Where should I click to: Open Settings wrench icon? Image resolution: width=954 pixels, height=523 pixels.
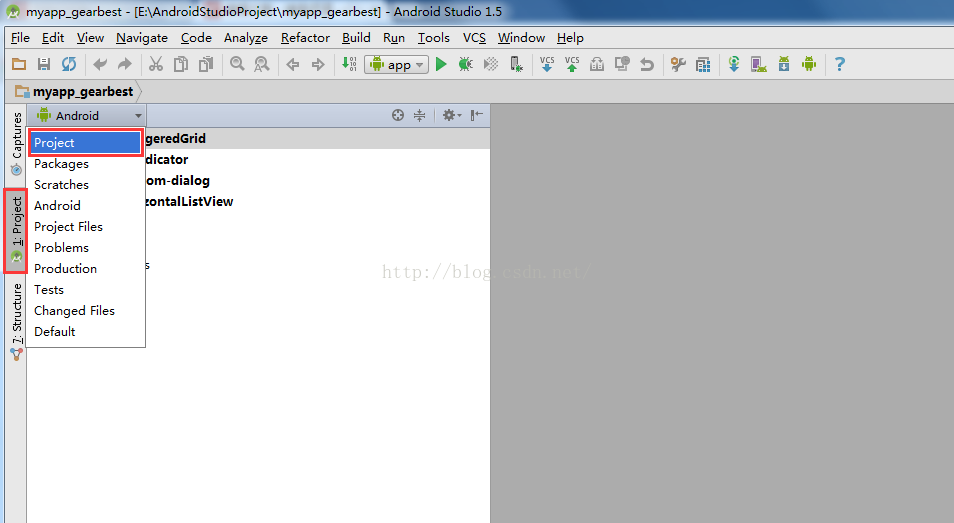(x=678, y=64)
